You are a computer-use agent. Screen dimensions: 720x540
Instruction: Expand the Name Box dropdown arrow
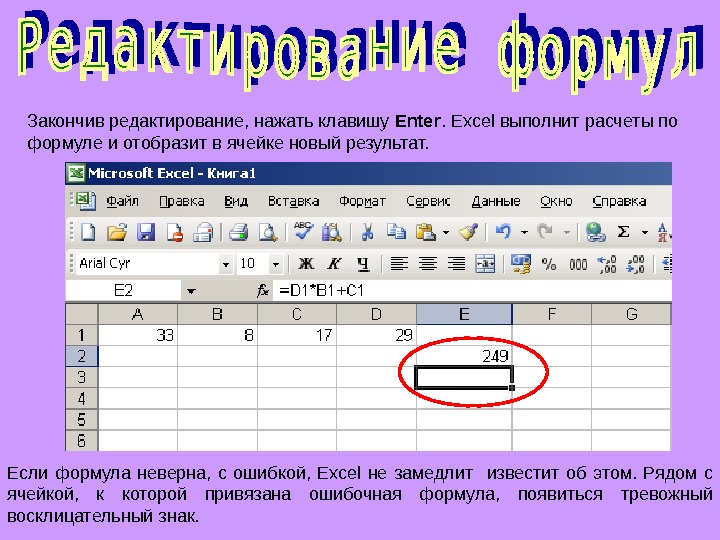coord(191,291)
